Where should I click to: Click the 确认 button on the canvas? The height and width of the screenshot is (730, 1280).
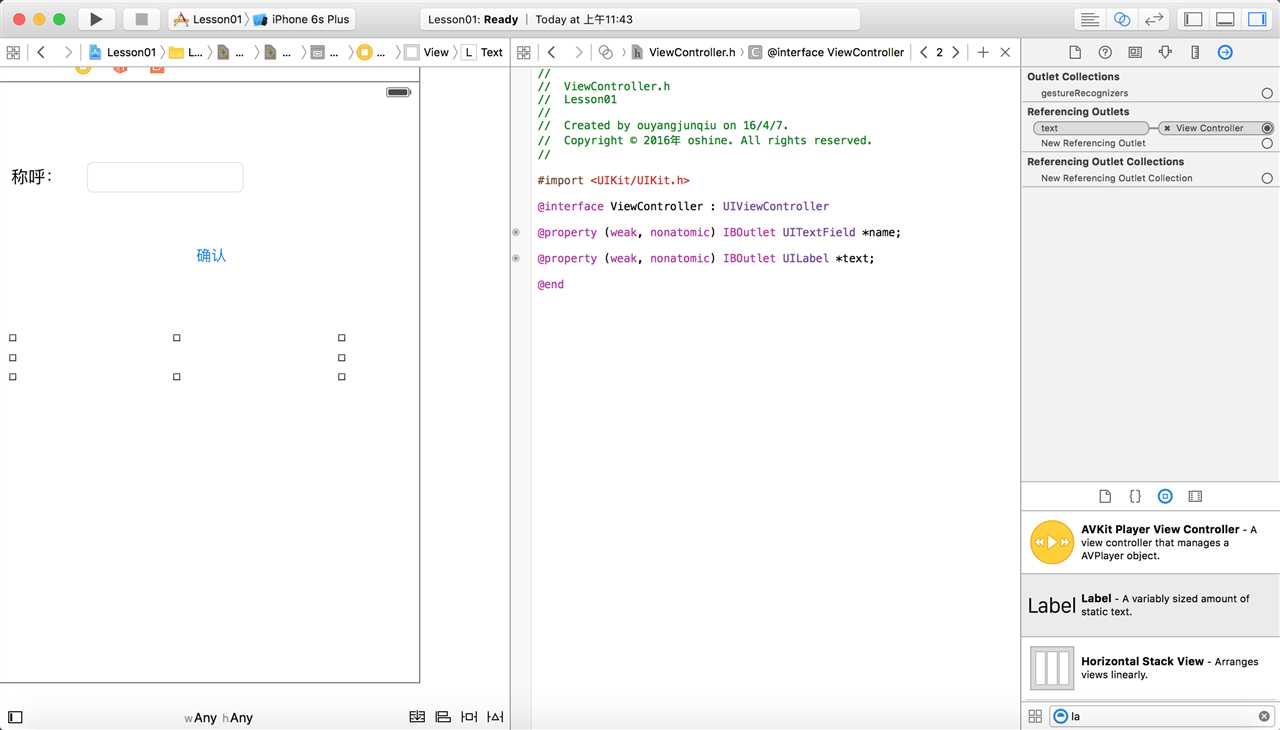point(211,255)
